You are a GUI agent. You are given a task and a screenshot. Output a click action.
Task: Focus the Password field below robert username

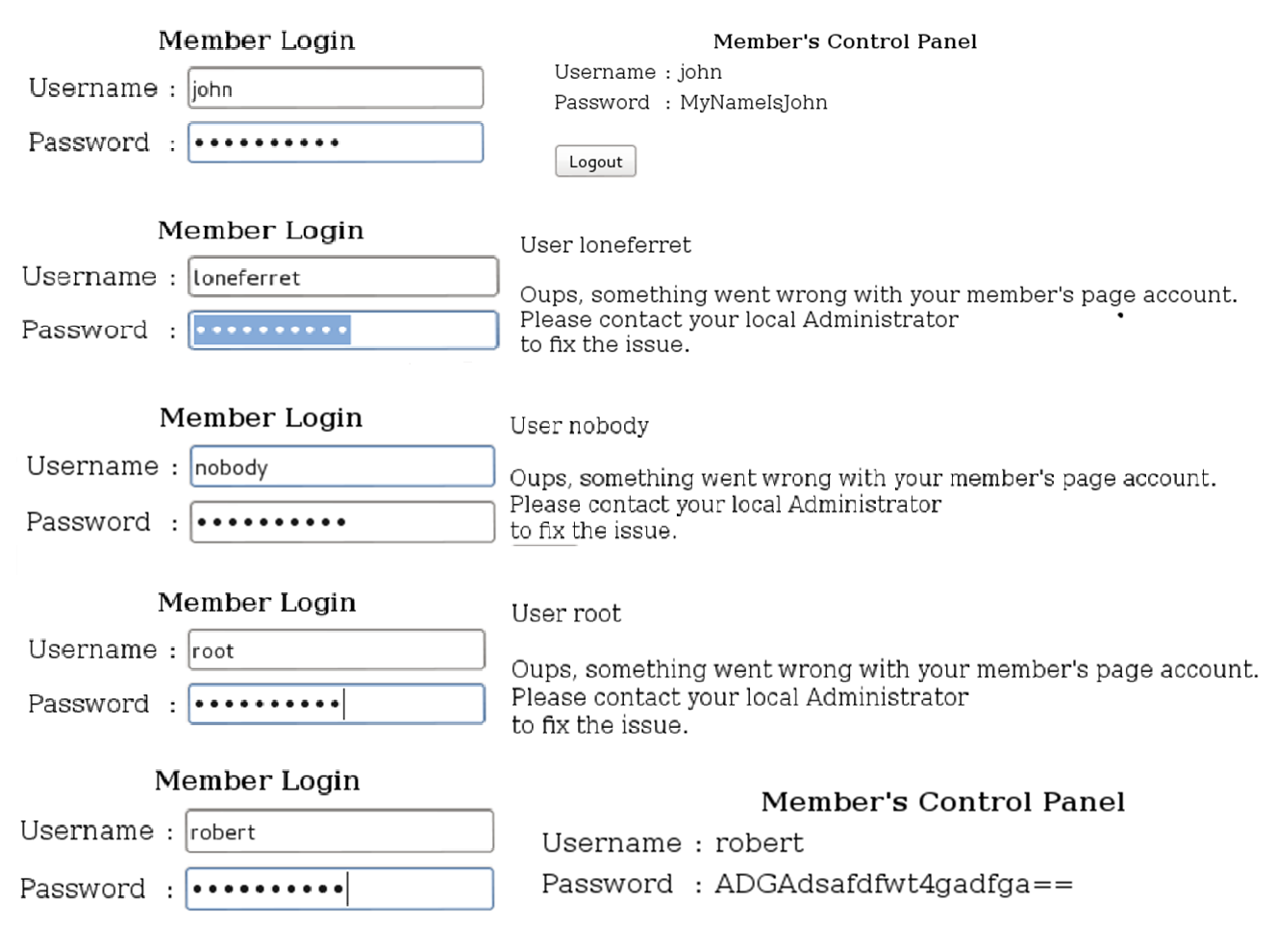(x=339, y=889)
